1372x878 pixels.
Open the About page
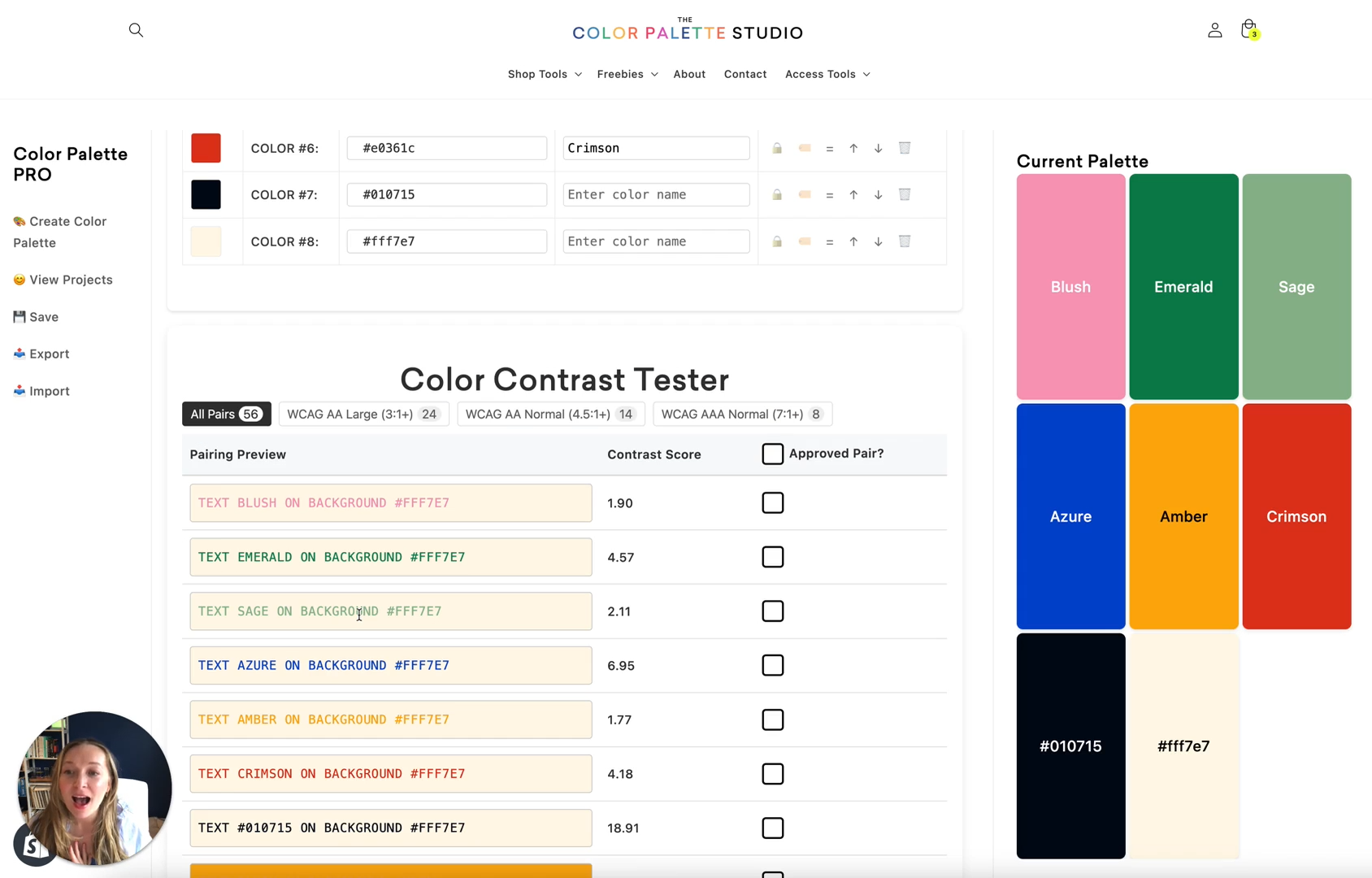tap(689, 74)
